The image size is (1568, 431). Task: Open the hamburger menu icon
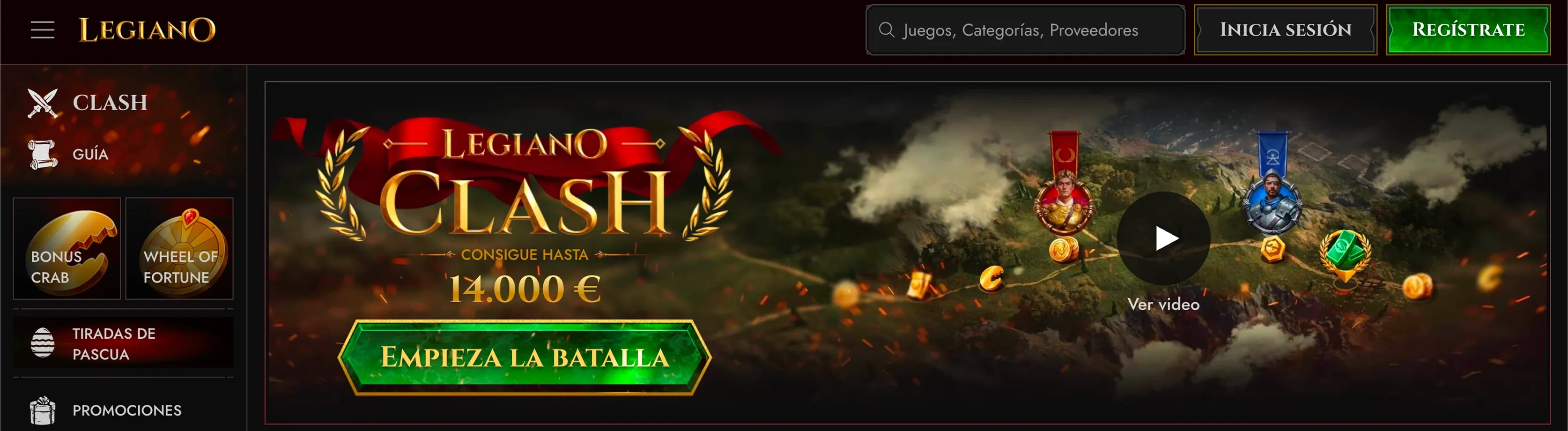click(43, 30)
